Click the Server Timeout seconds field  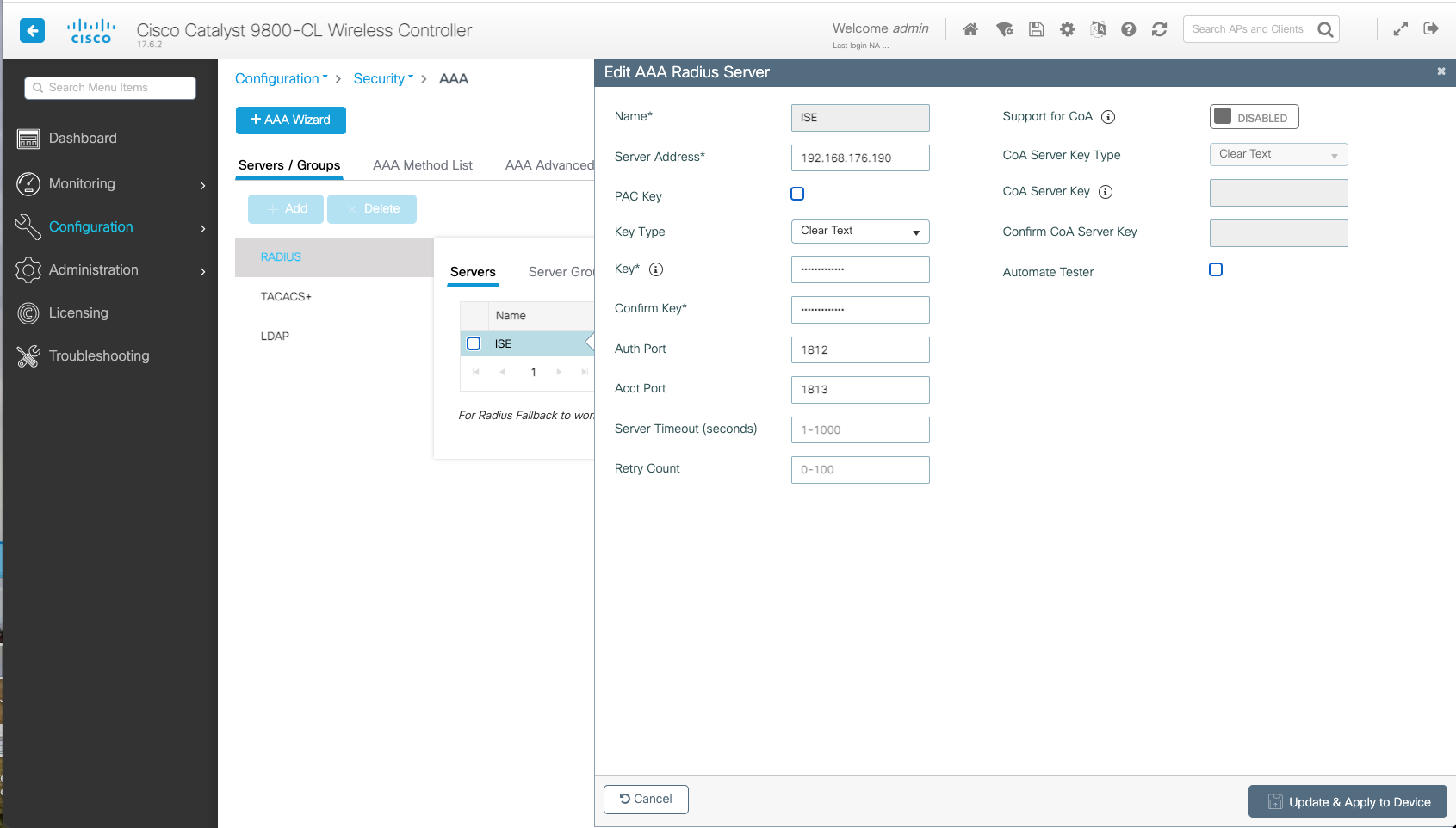(x=860, y=430)
